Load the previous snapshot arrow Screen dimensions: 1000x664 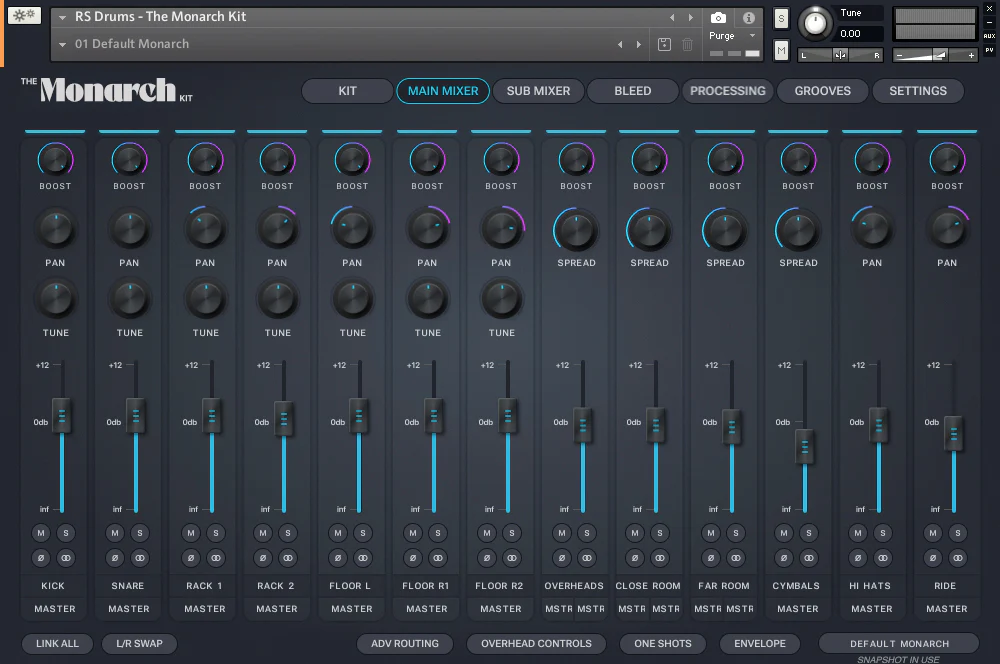click(x=620, y=44)
